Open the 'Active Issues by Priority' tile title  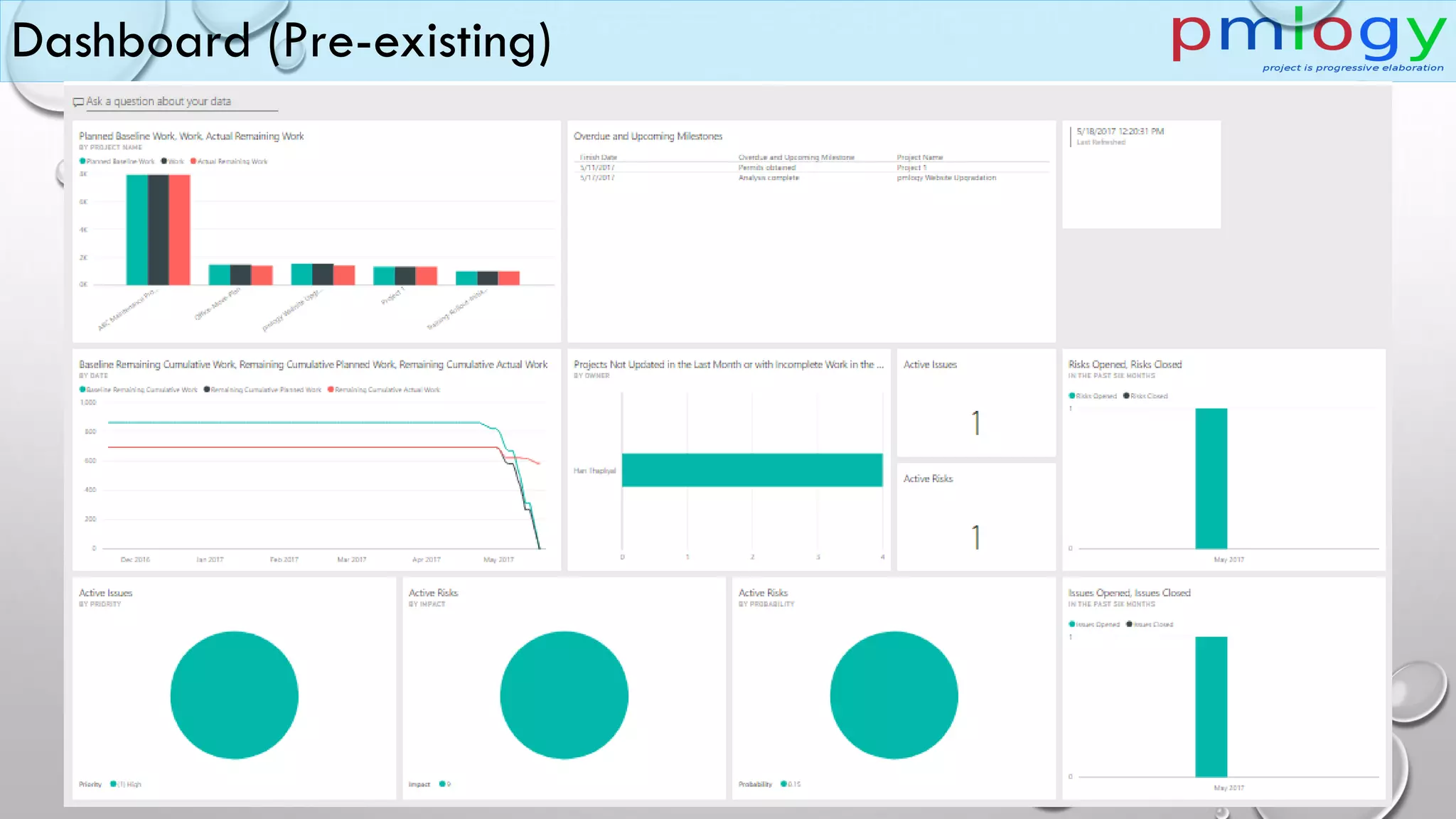(x=105, y=593)
